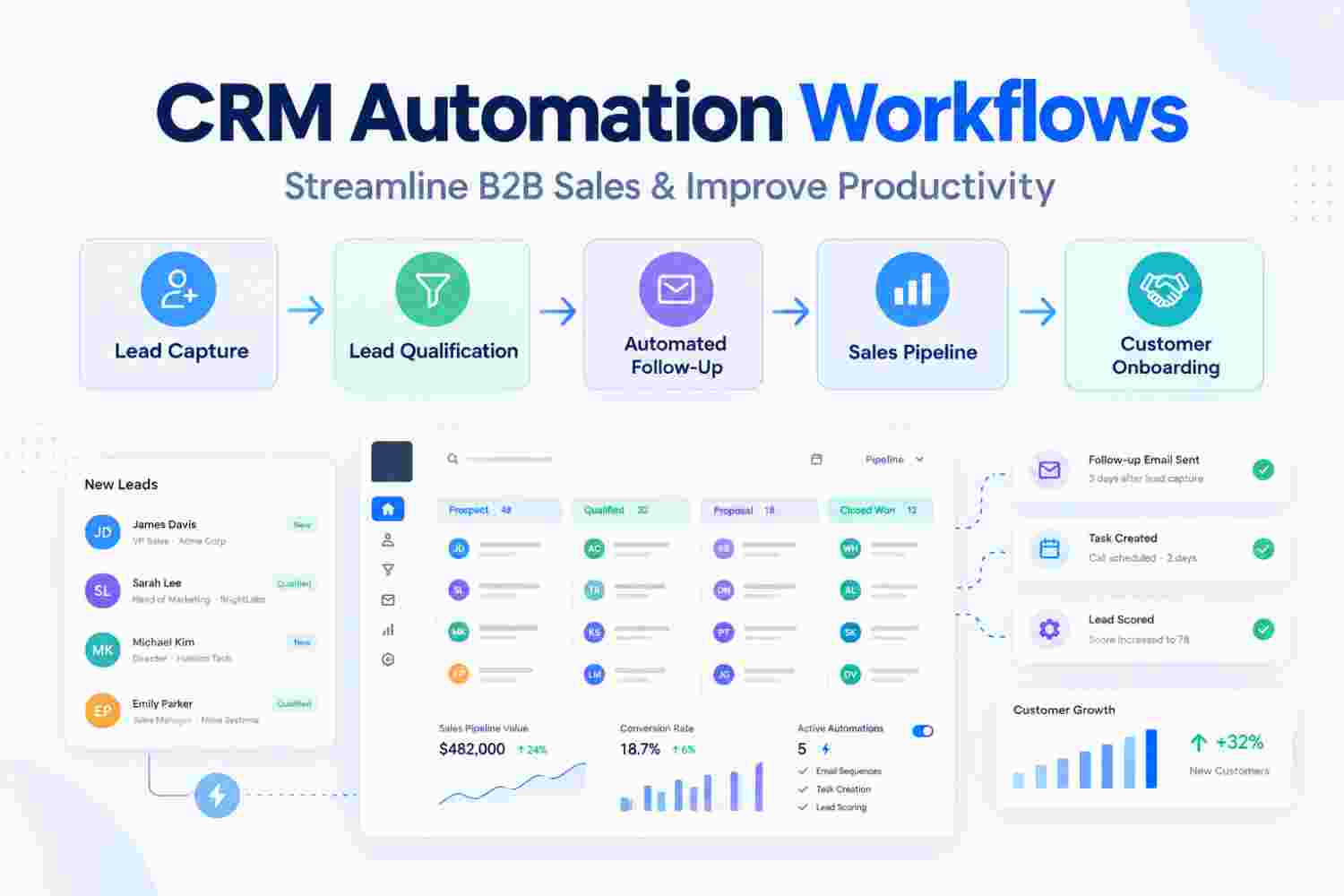Click the gear icon on Lead Scored
Viewport: 1344px width, 896px height.
coord(1049,629)
